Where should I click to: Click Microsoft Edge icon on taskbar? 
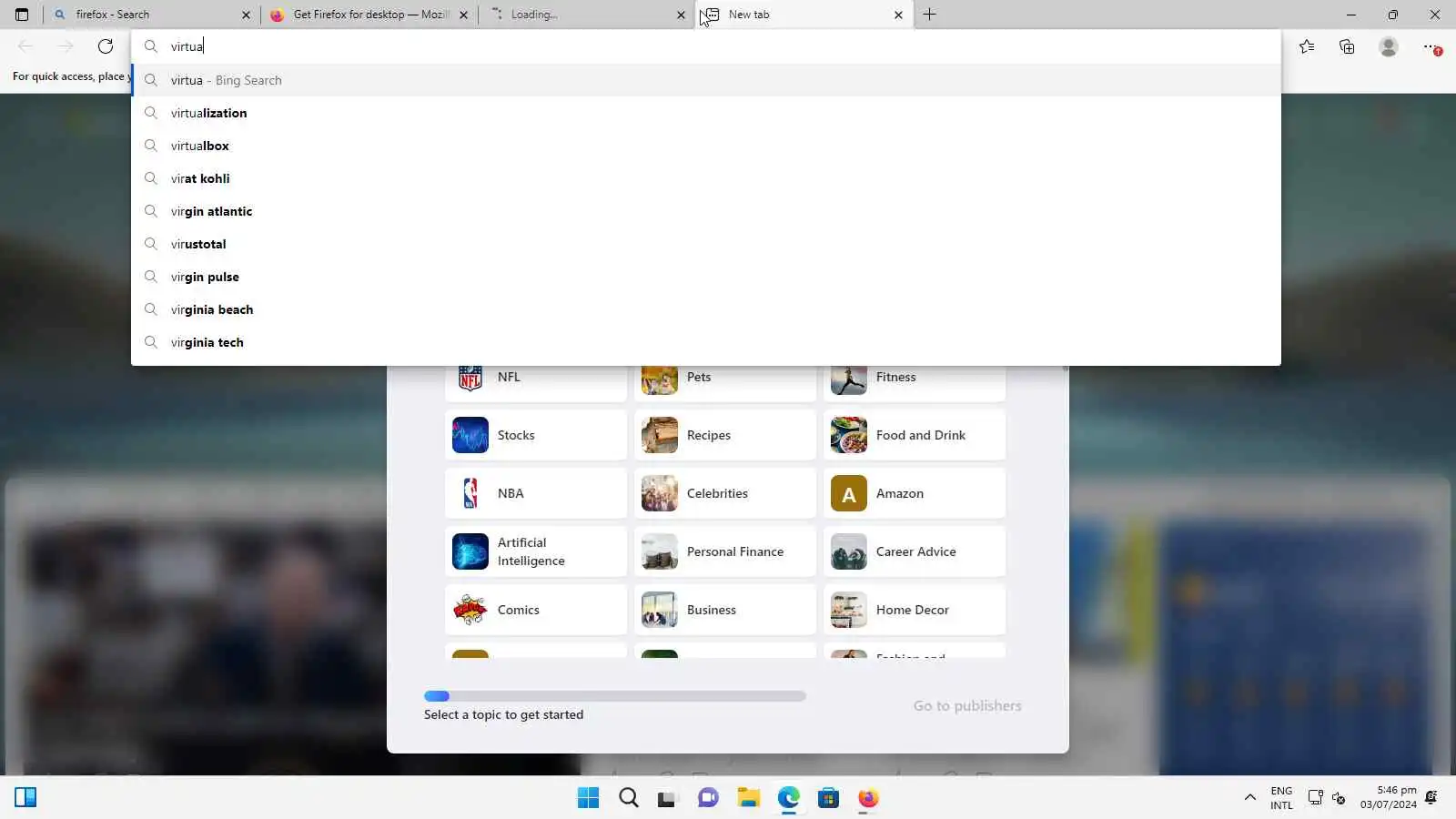[x=788, y=798]
